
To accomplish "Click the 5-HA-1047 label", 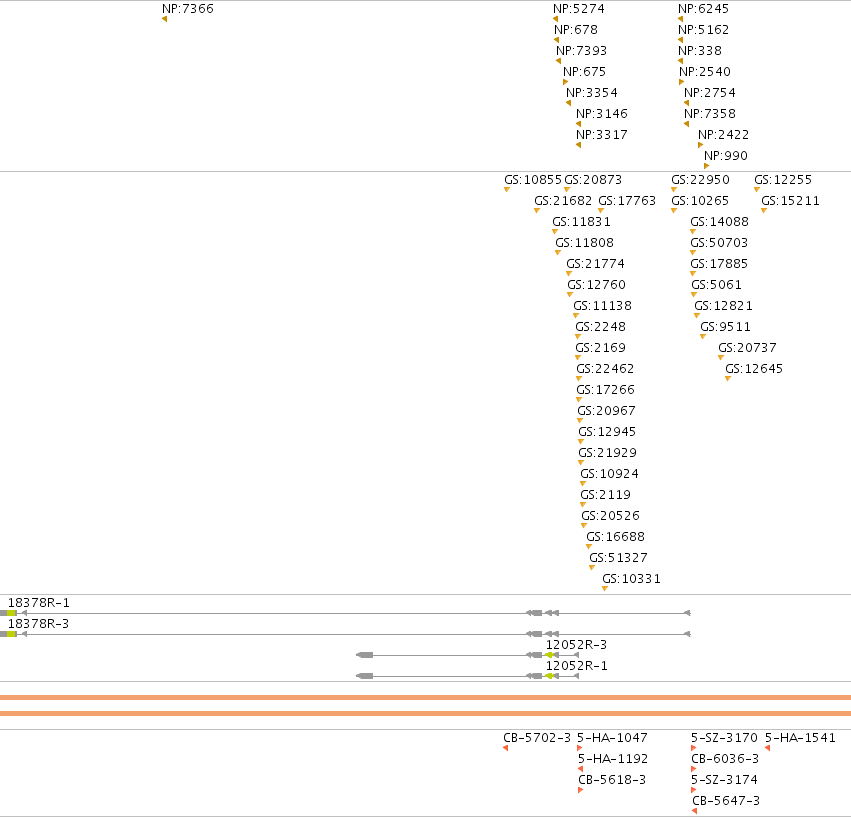I will 612,738.
